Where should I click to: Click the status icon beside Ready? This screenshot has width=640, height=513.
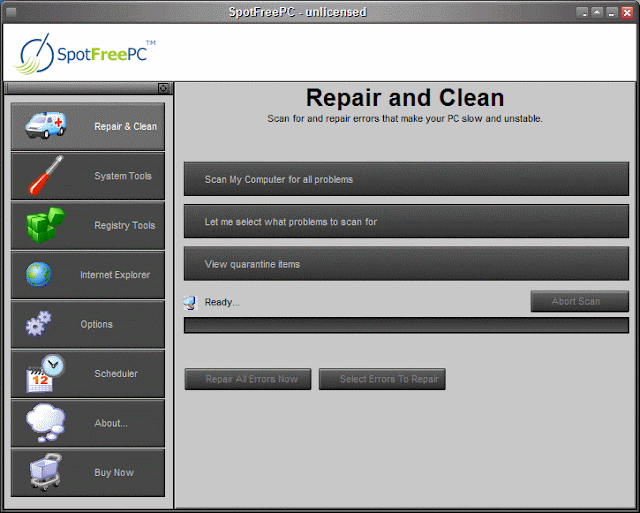[190, 302]
